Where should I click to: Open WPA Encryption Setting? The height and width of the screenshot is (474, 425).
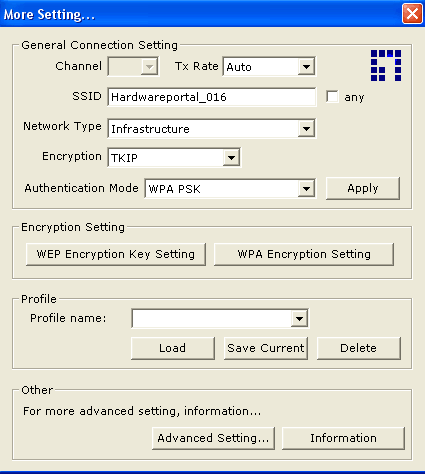coord(304,254)
